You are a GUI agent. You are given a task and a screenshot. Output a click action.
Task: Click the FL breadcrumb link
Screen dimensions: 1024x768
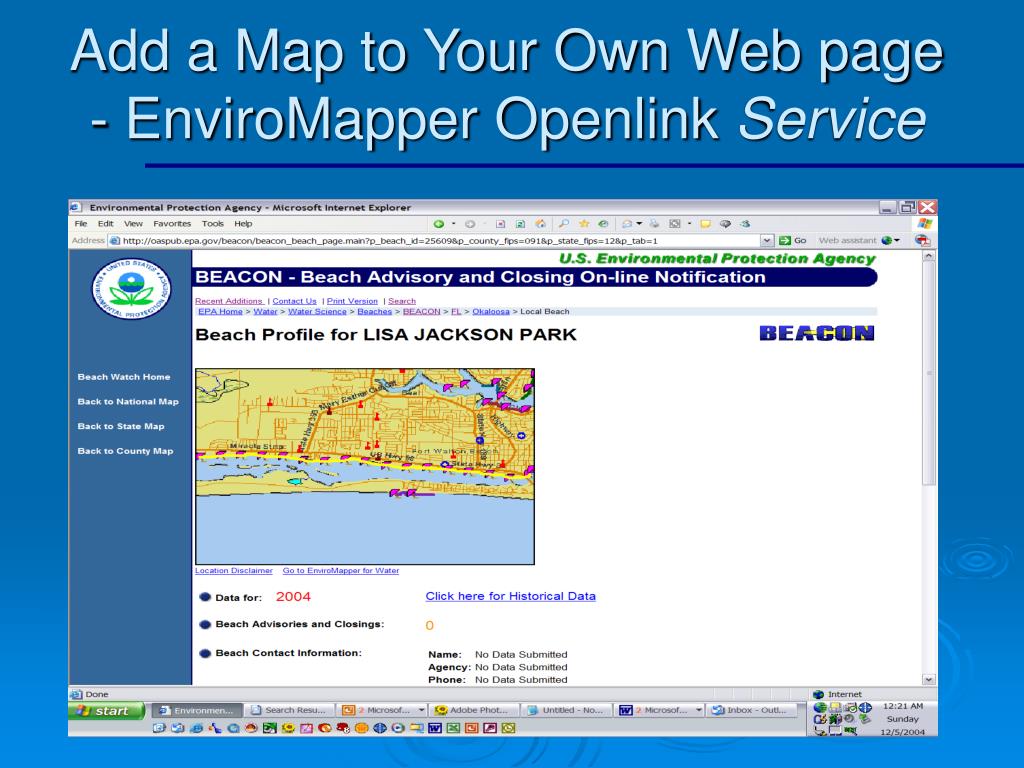pos(456,312)
